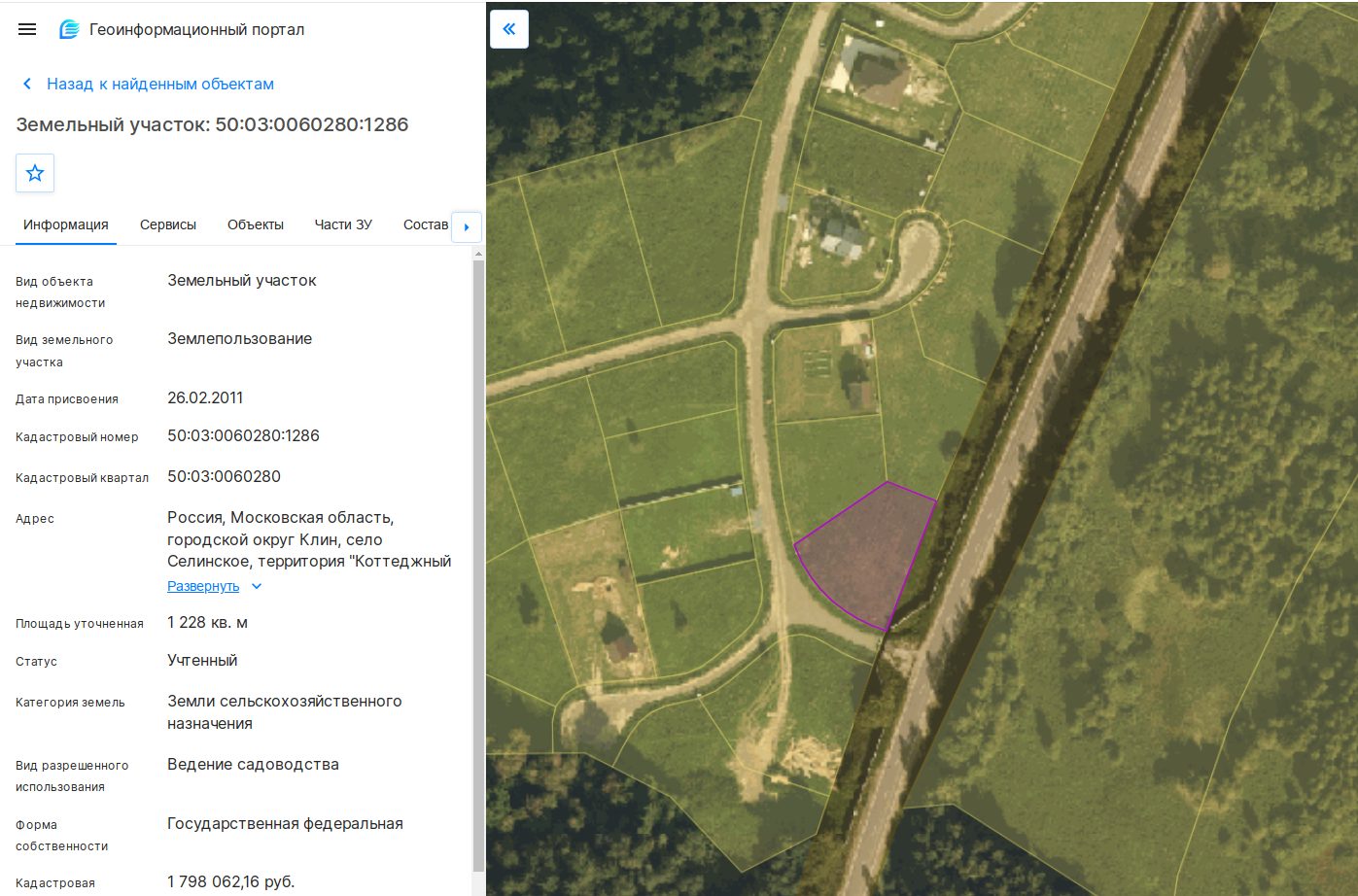This screenshot has height=896, width=1358.
Task: Add parcel to favorites with star icon
Action: pos(35,173)
